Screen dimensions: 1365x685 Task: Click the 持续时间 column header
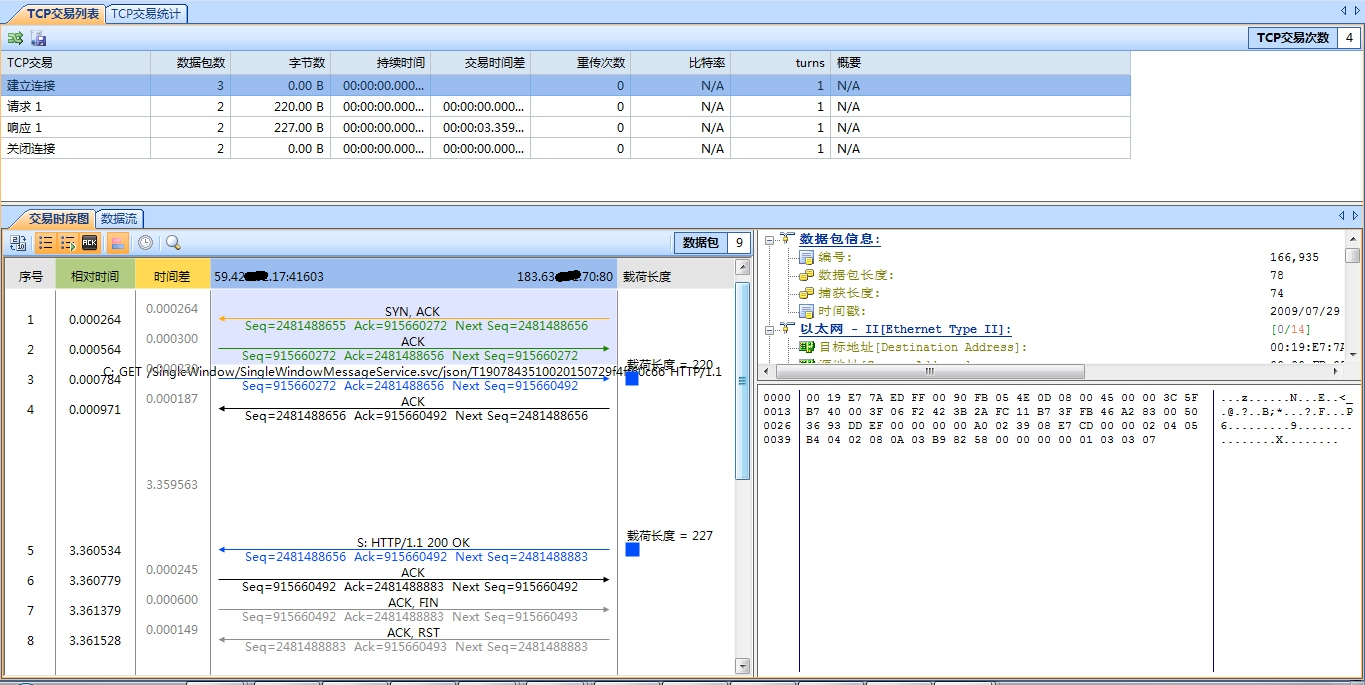coord(400,62)
